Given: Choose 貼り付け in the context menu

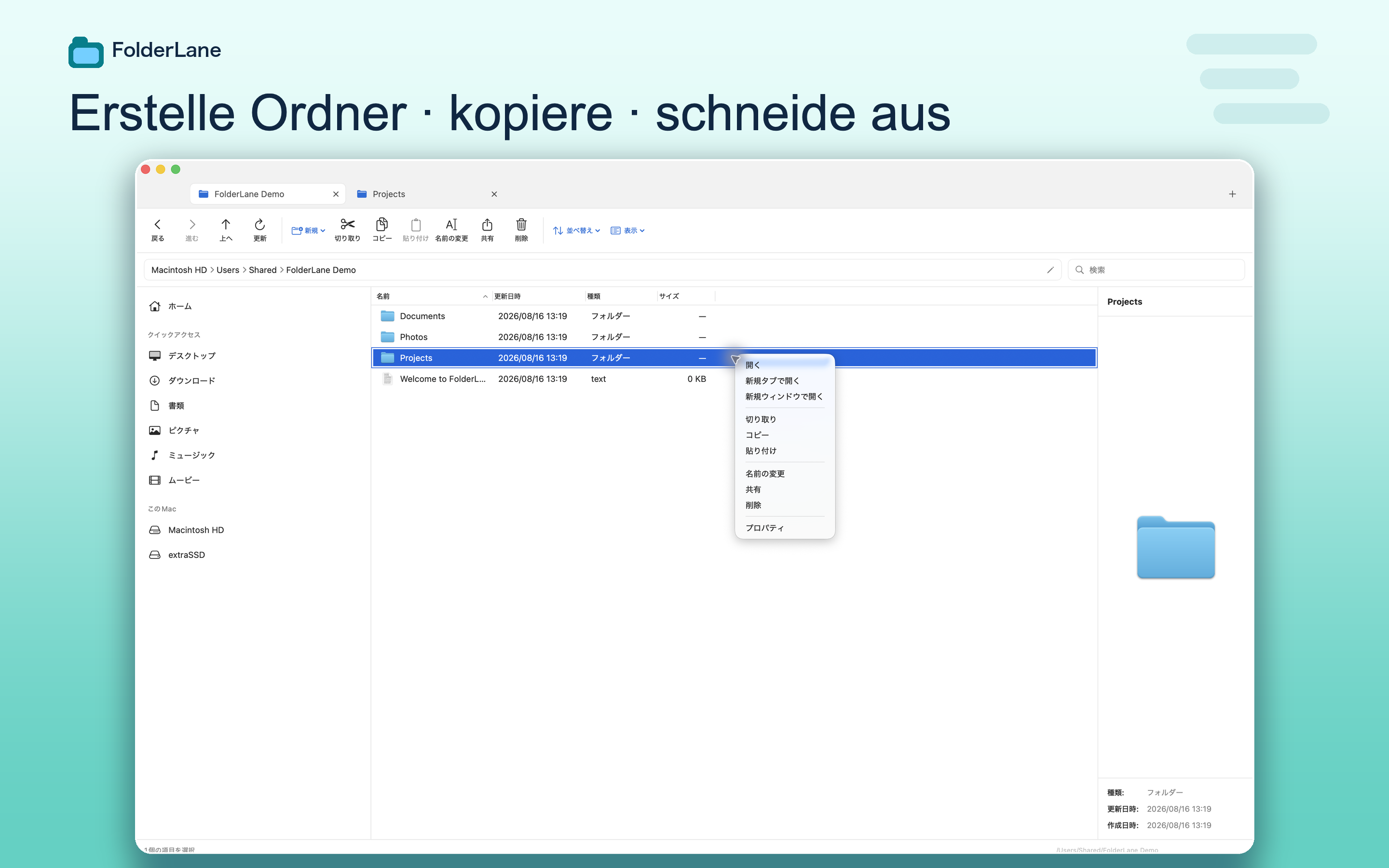Looking at the screenshot, I should (784, 451).
